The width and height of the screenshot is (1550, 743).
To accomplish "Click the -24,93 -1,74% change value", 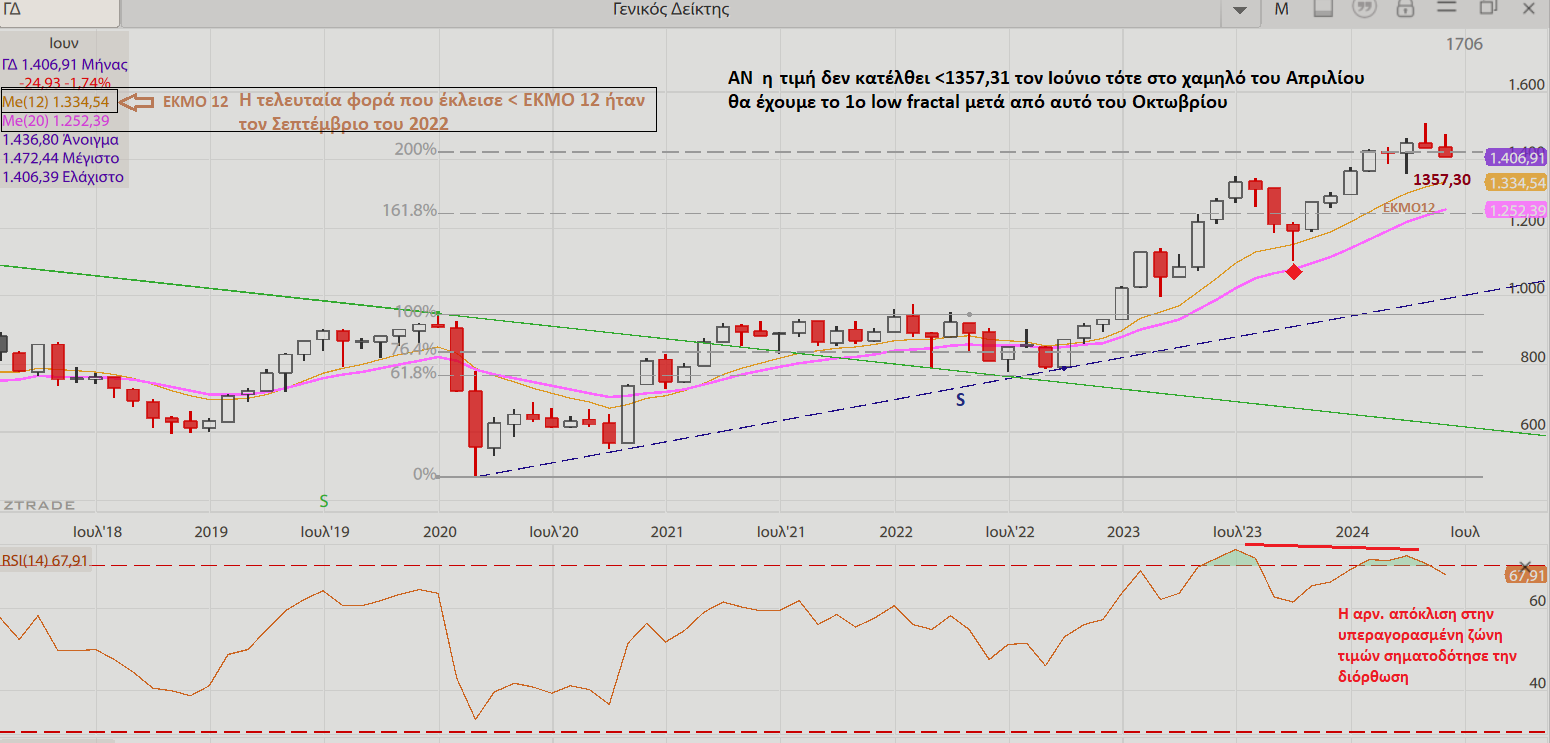I will coord(65,82).
